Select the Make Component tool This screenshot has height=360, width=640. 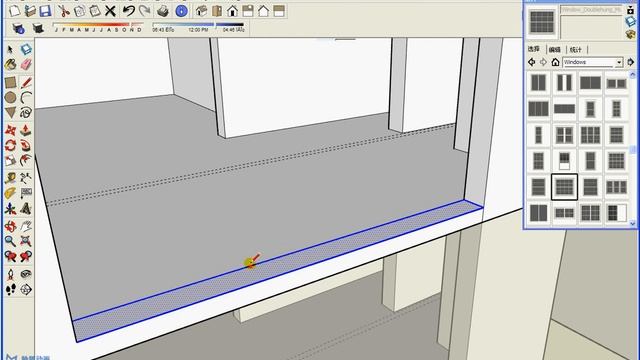tap(26, 49)
